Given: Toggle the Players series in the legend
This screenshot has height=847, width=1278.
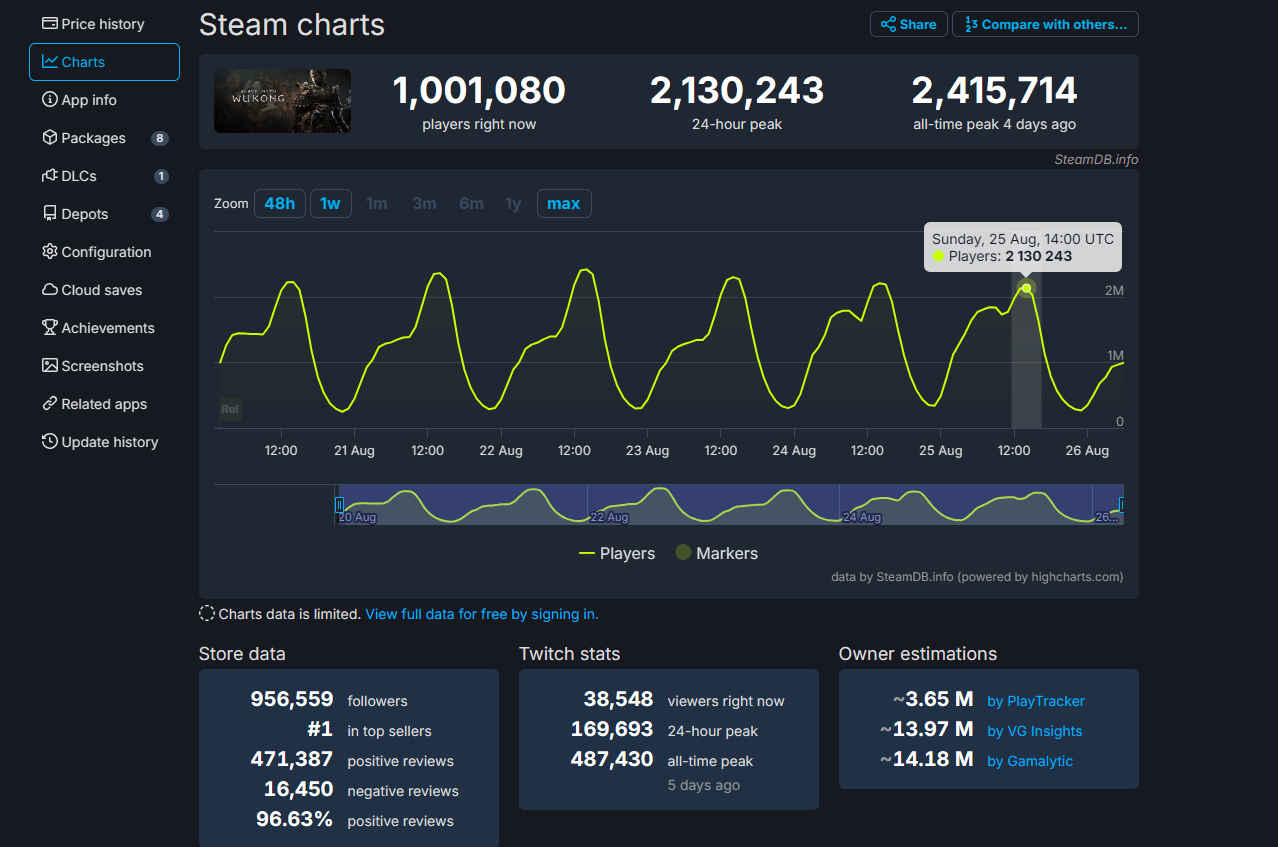Looking at the screenshot, I should pyautogui.click(x=617, y=552).
